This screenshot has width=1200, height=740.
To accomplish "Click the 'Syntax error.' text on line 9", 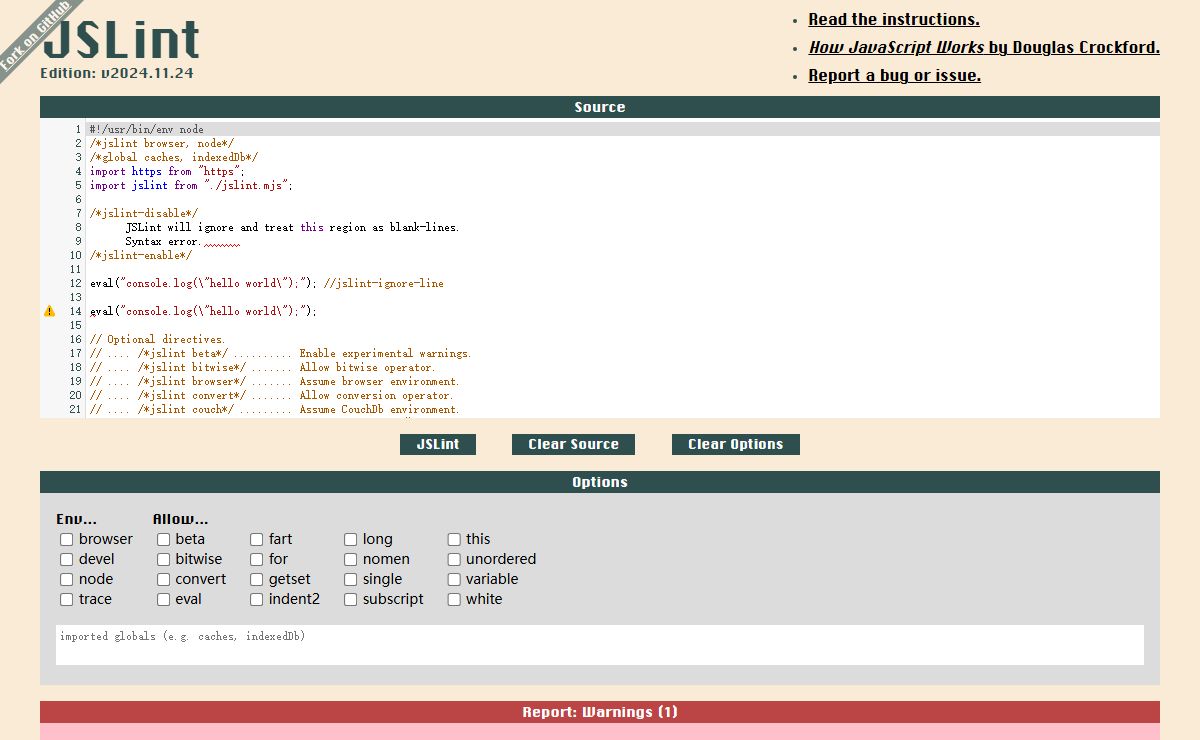I will (x=163, y=241).
